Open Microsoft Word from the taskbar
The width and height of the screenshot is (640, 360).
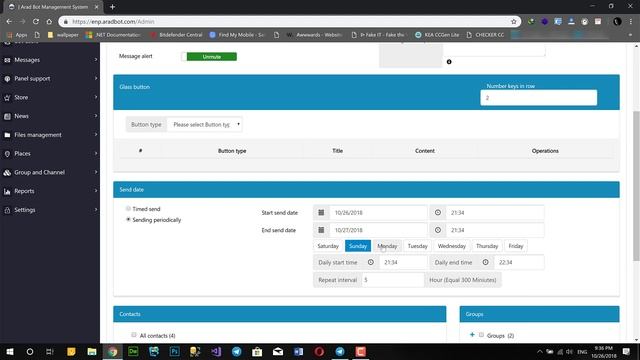coord(298,351)
